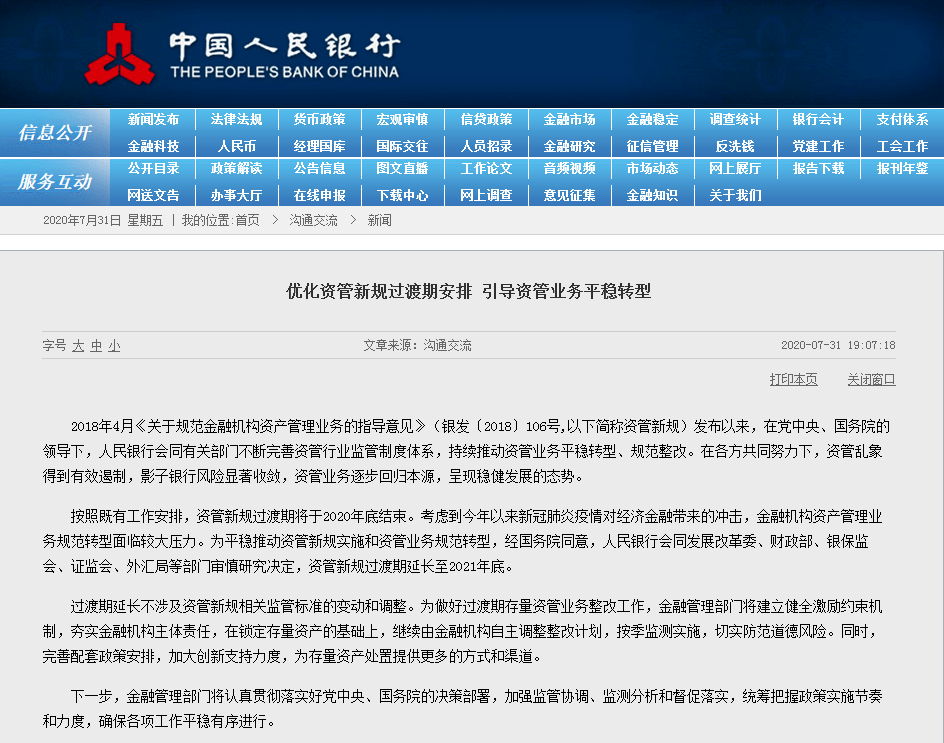Open 公开目录 under 服务互动
Viewport: 944px width, 743px height.
tap(154, 169)
